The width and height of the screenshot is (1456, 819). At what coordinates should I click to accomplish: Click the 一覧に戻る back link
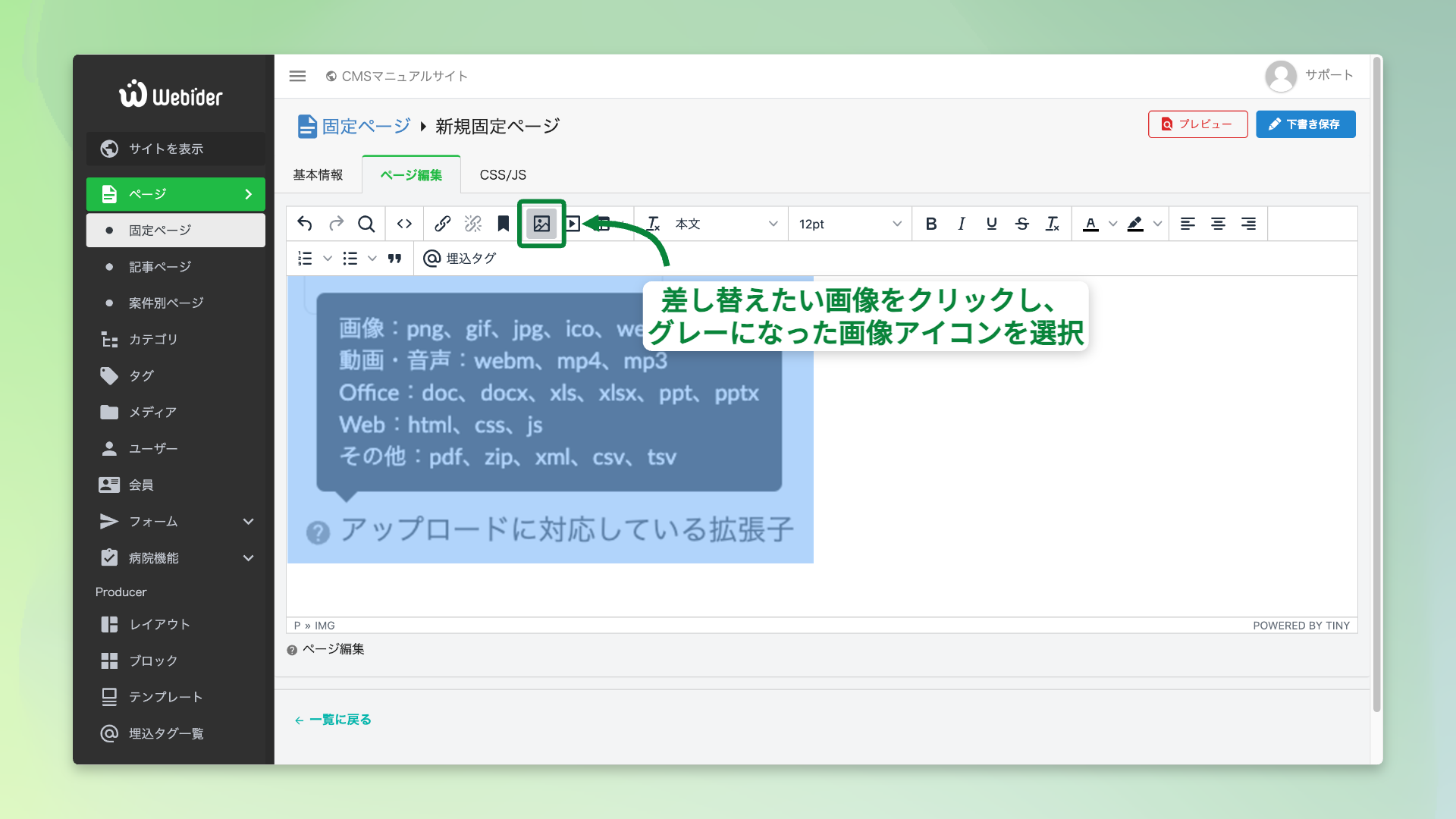coord(334,720)
